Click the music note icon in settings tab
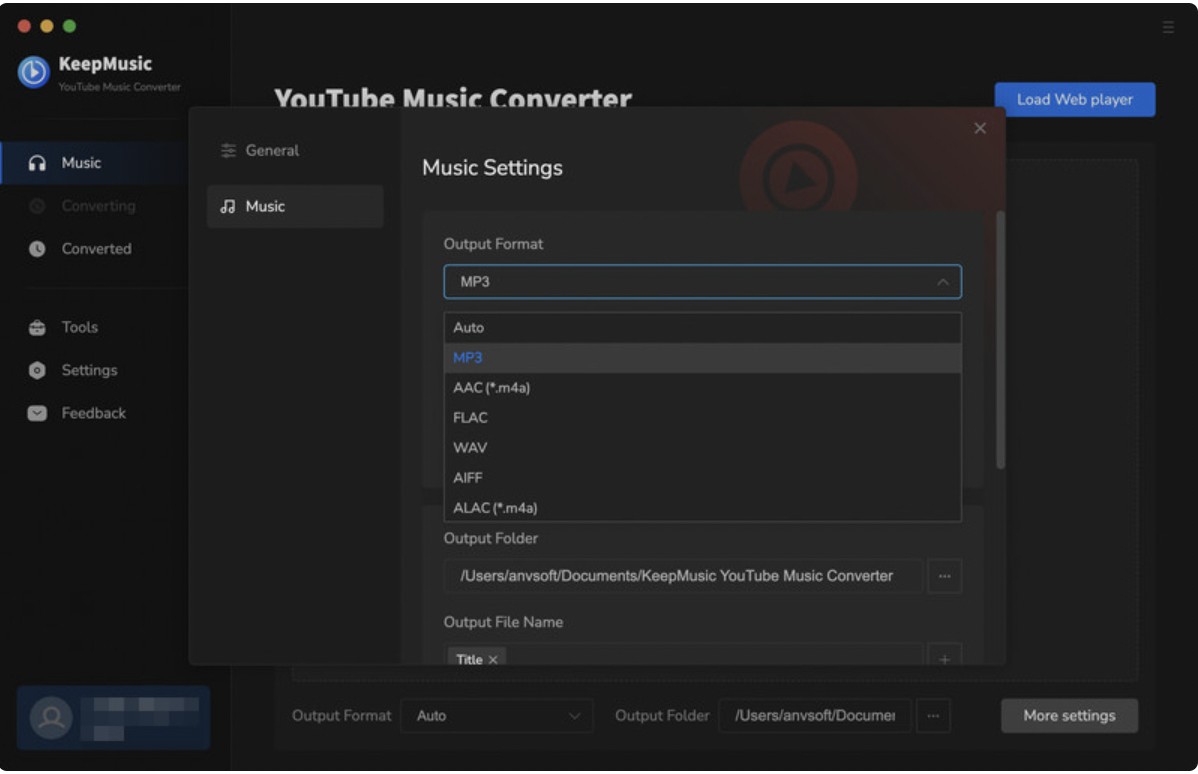This screenshot has height=774, width=1198. pyautogui.click(x=228, y=206)
